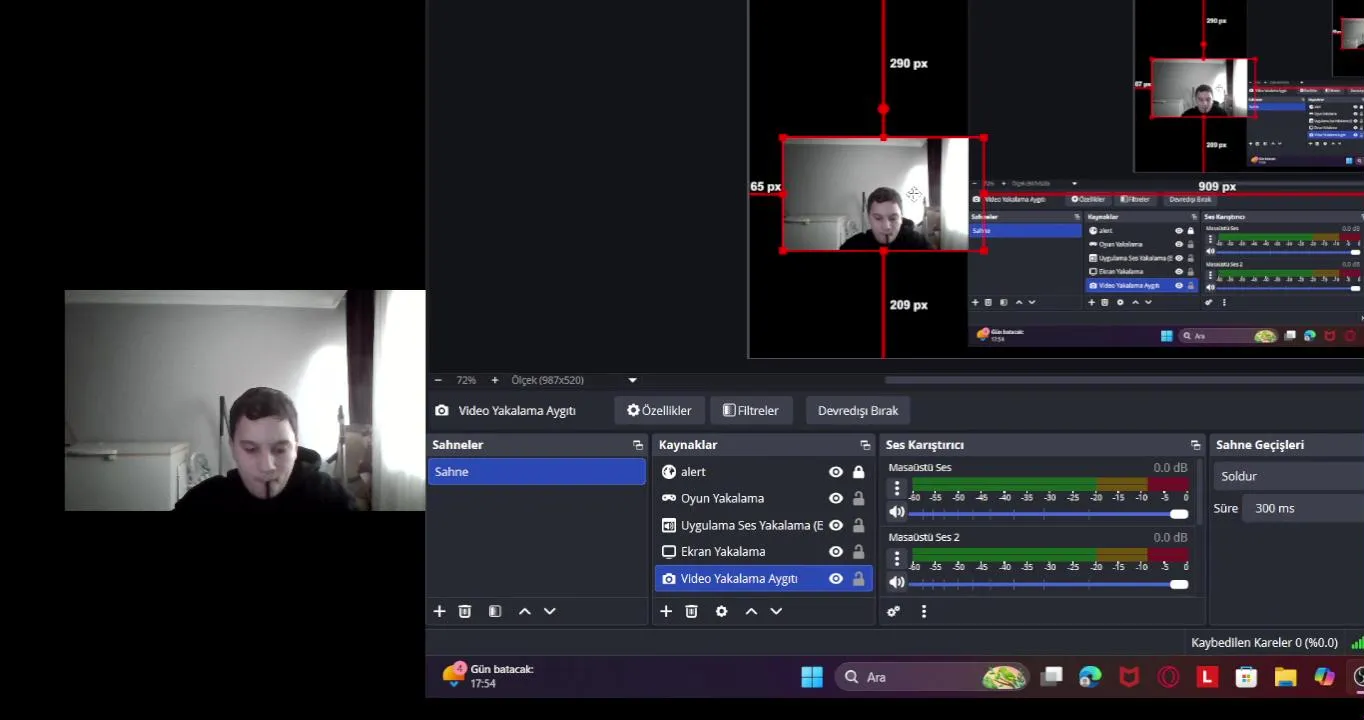This screenshot has width=1364, height=720.
Task: Pop out the Ses Karıştırıcı dock
Action: pyautogui.click(x=1195, y=445)
